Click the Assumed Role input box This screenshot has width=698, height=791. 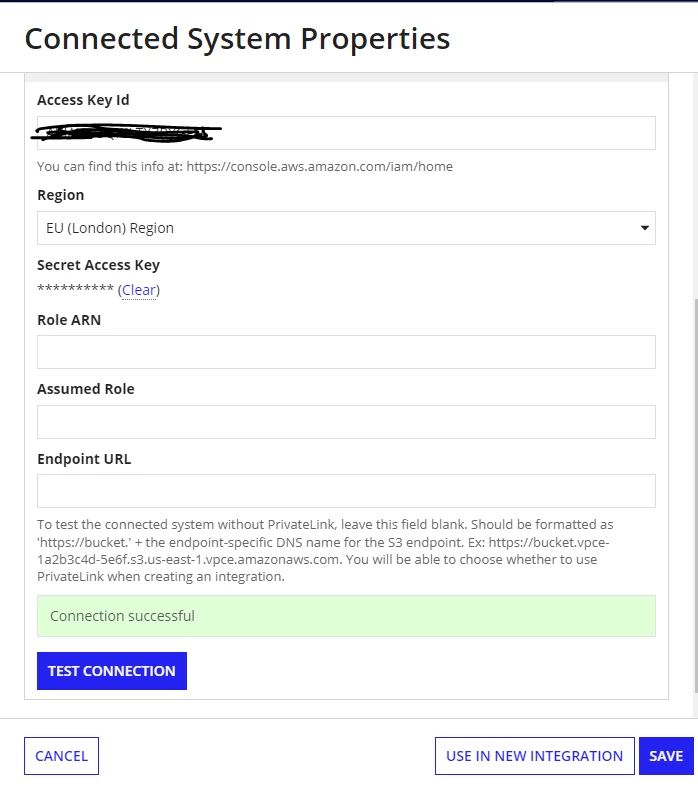click(346, 422)
